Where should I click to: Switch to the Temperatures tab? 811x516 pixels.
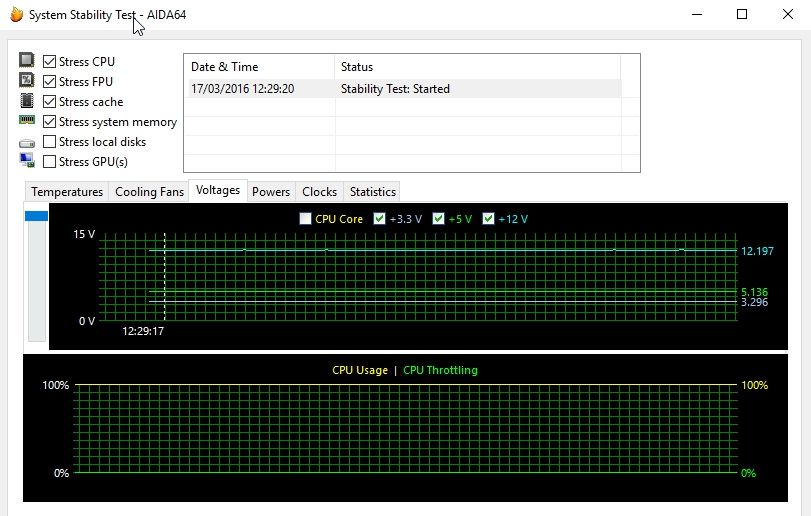coord(67,192)
